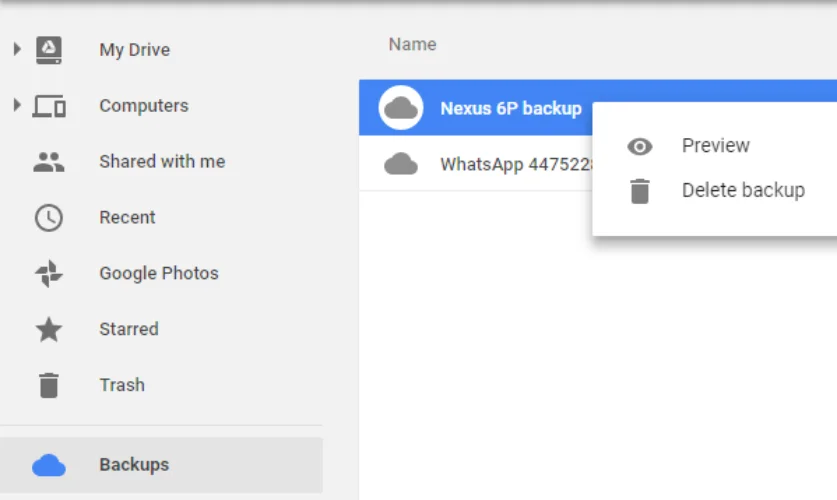Image resolution: width=837 pixels, height=500 pixels.
Task: Click the Nexus 6P backup cloud icon
Action: (x=401, y=108)
